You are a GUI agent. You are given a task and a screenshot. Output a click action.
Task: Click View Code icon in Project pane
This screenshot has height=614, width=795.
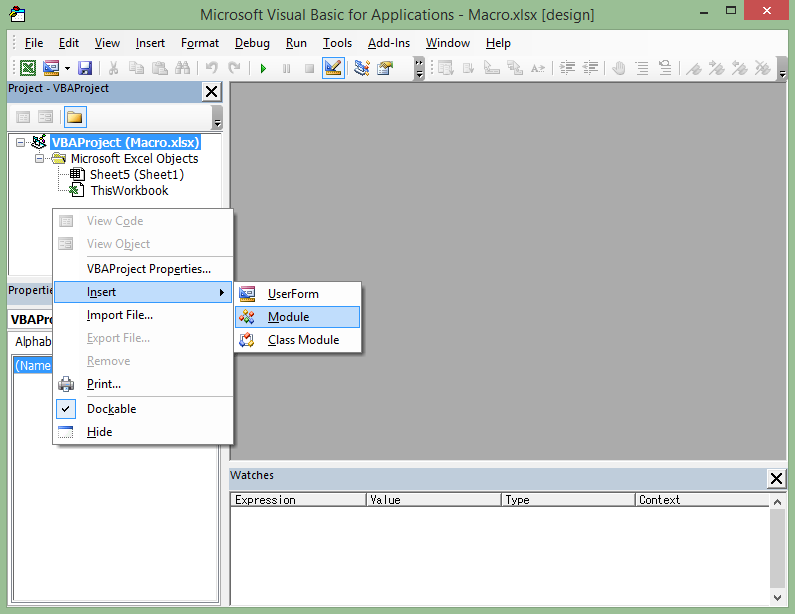coord(23,117)
